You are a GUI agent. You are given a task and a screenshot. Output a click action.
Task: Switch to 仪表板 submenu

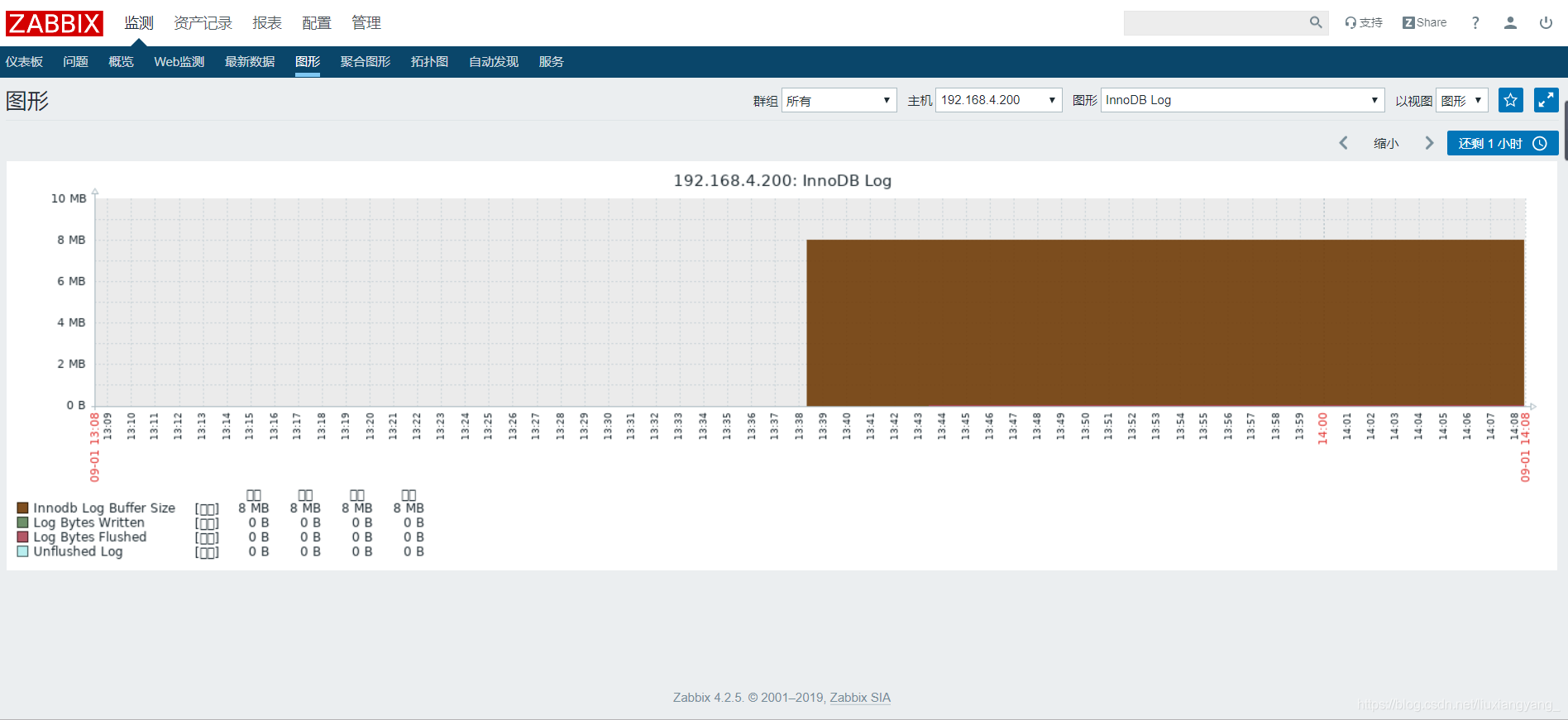(24, 62)
